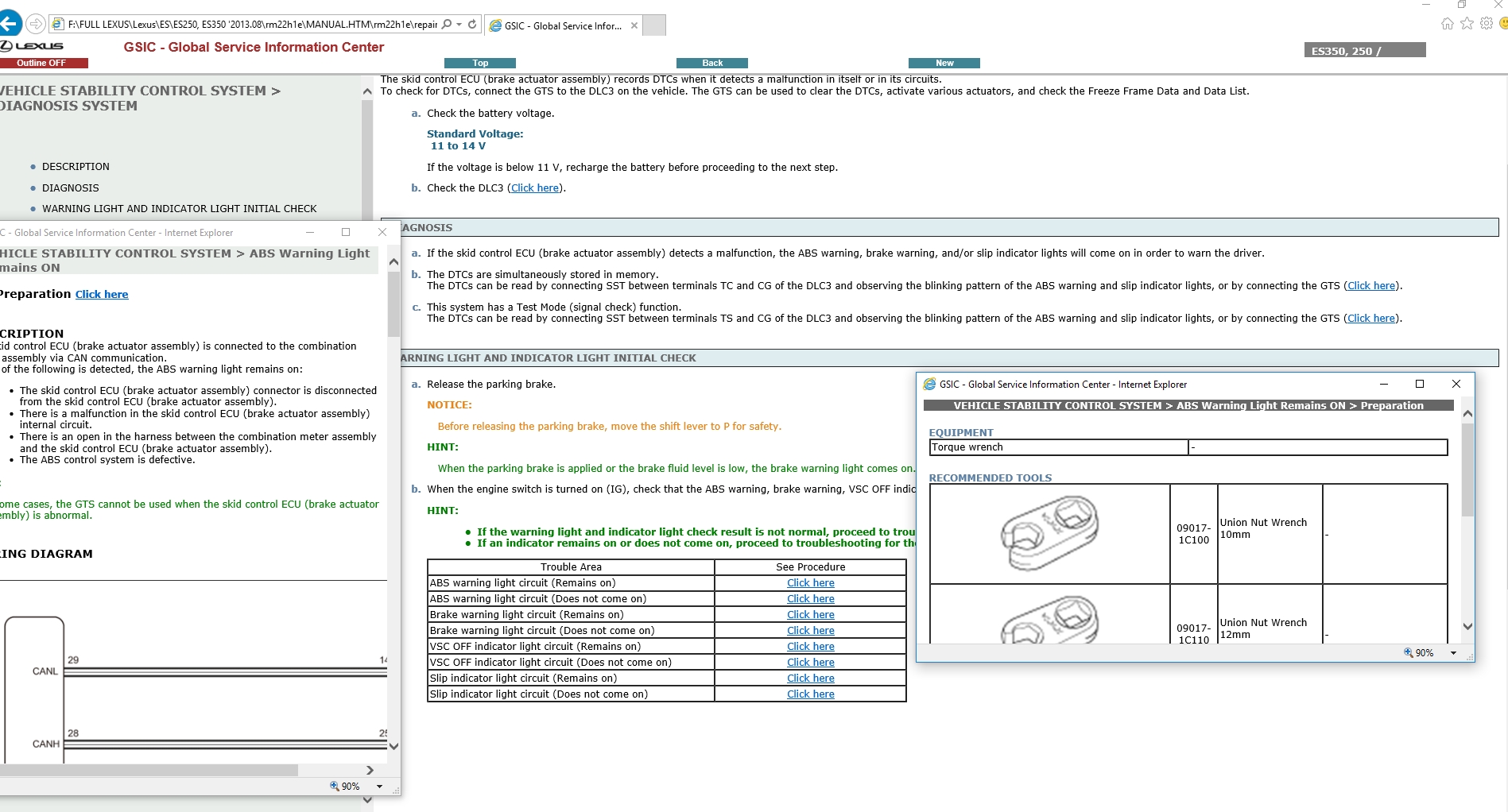Open Click here for ABS warning light Remains on
The height and width of the screenshot is (812, 1508).
[x=811, y=583]
